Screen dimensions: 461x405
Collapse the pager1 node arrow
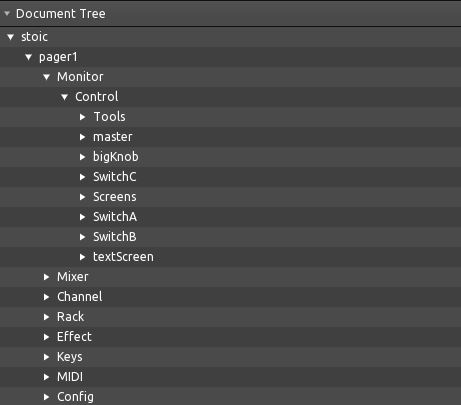tap(29, 57)
